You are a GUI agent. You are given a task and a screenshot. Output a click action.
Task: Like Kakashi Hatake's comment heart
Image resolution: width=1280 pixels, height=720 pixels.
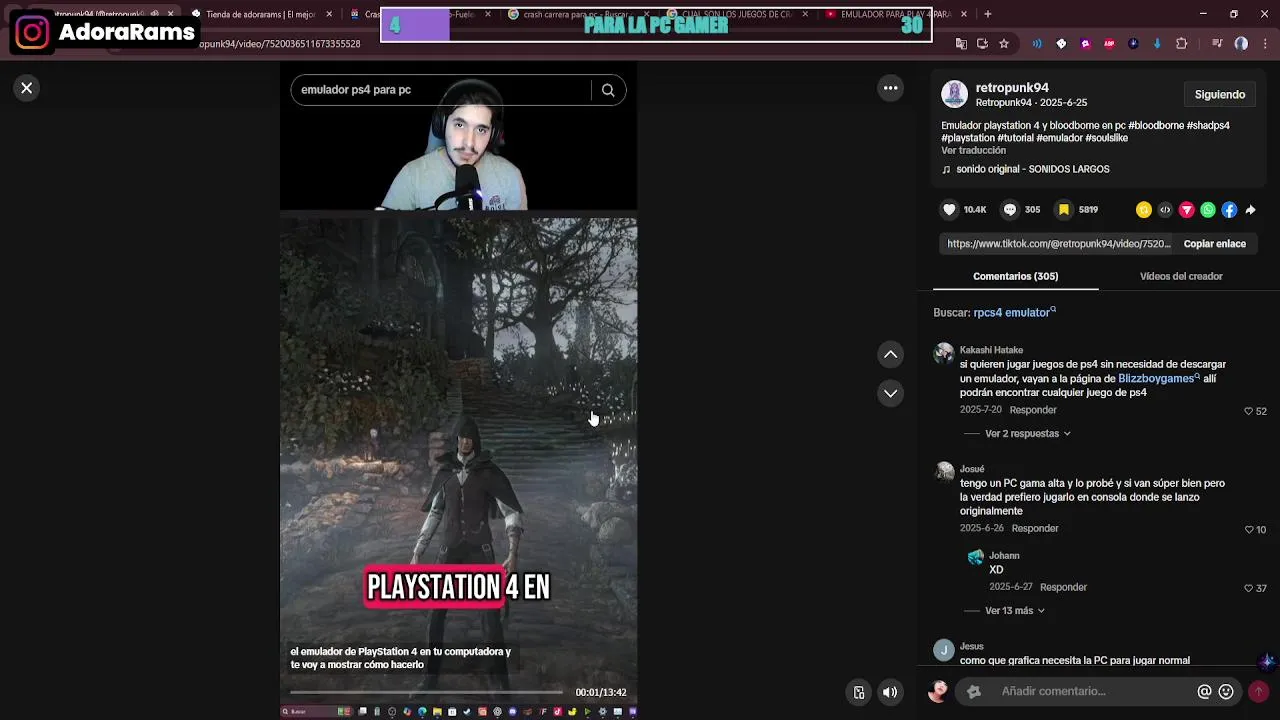coord(1248,411)
